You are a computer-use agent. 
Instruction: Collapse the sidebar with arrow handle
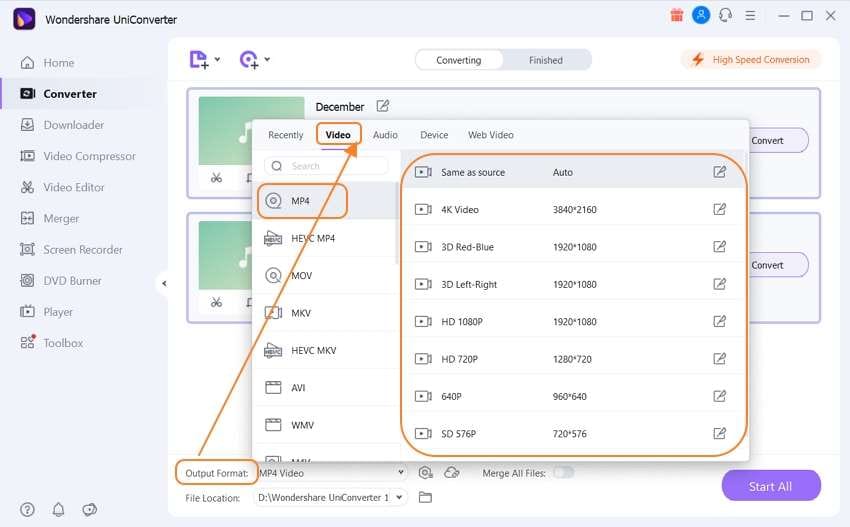[164, 283]
